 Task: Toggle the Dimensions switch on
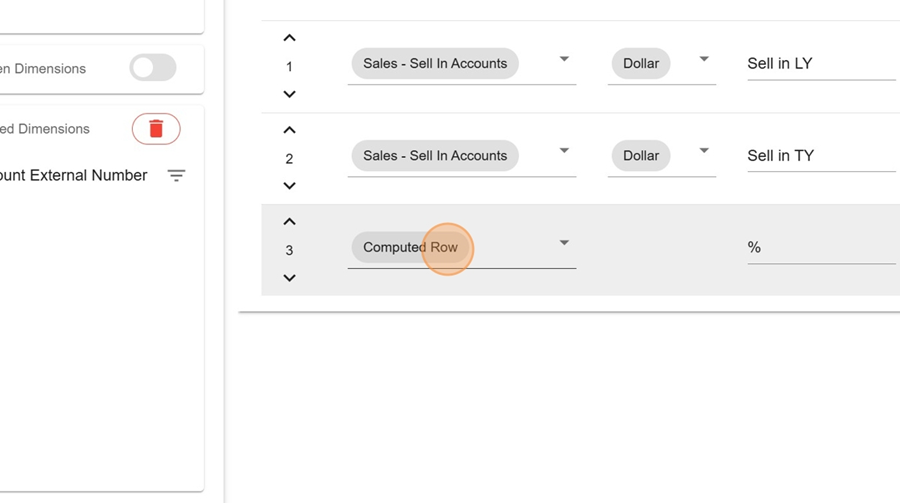(153, 68)
